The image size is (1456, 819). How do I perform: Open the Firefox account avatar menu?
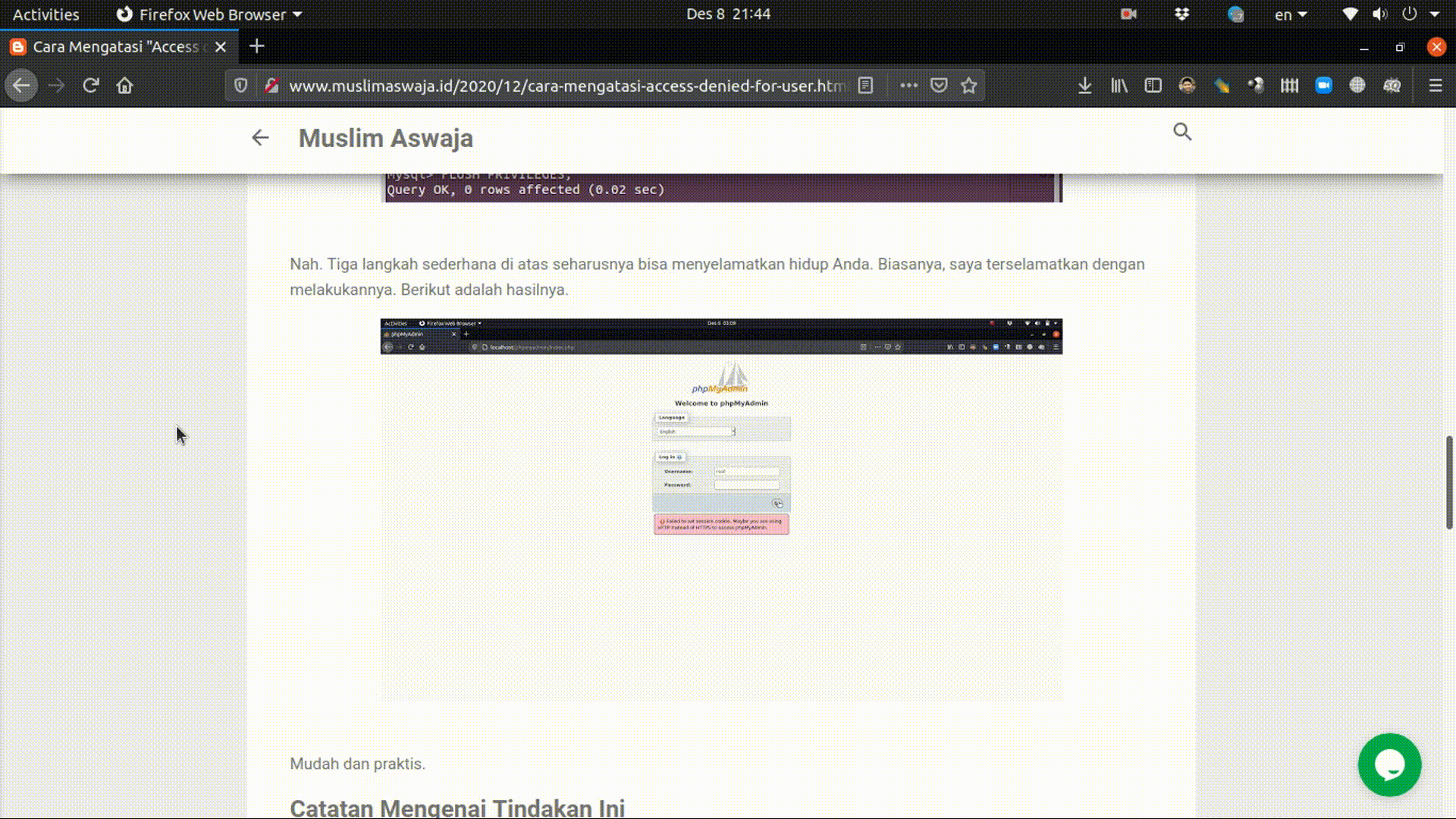pos(1187,86)
